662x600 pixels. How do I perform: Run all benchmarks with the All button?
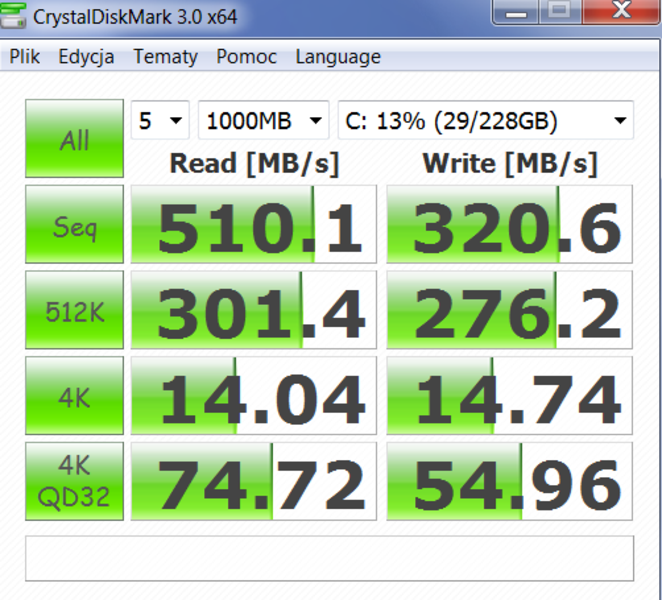tap(74, 138)
